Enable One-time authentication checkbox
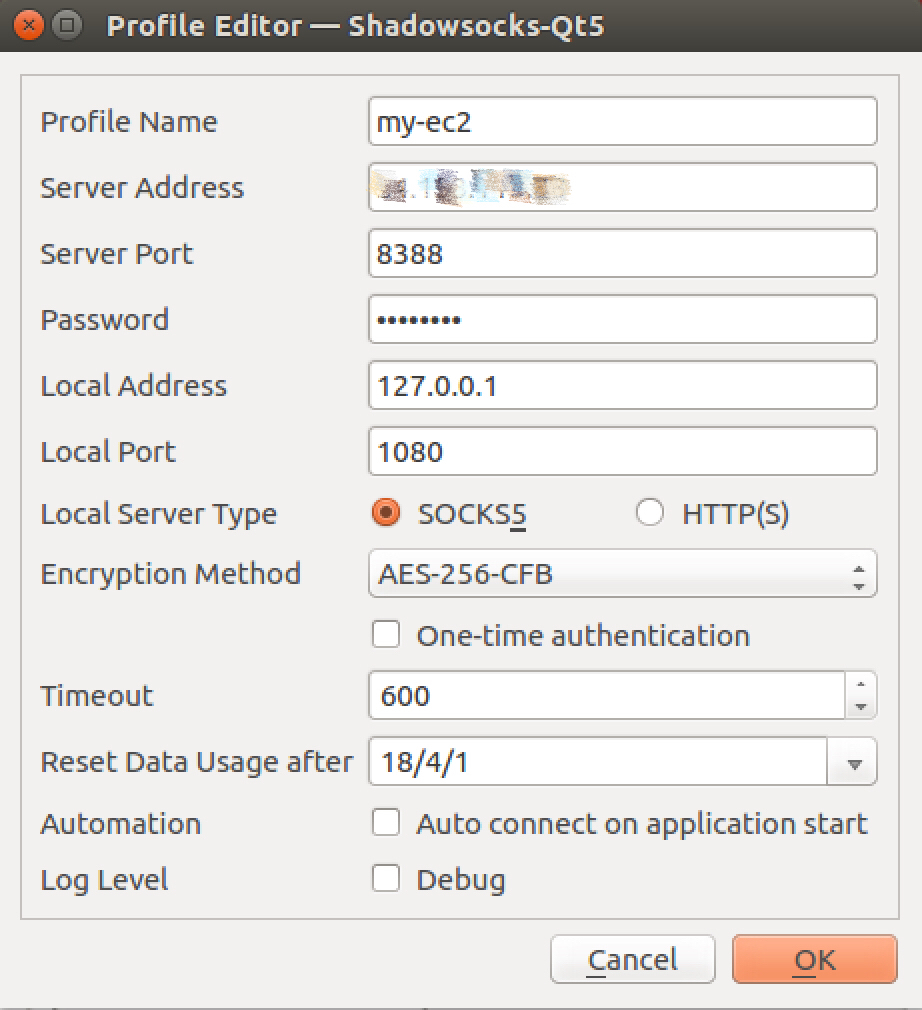 [386, 635]
